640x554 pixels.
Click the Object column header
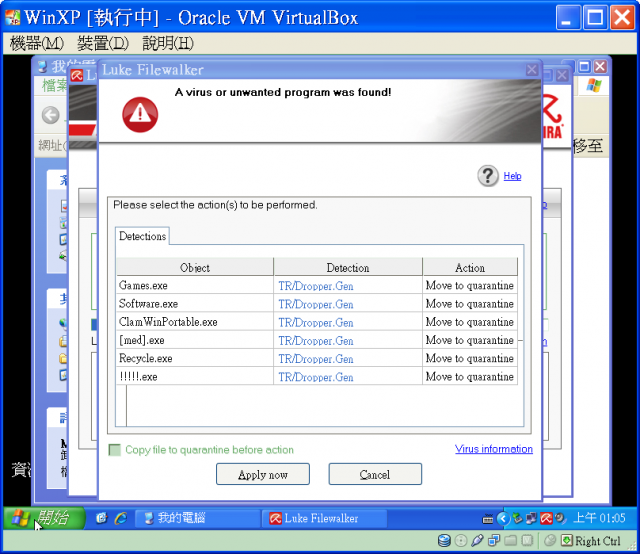tap(195, 267)
